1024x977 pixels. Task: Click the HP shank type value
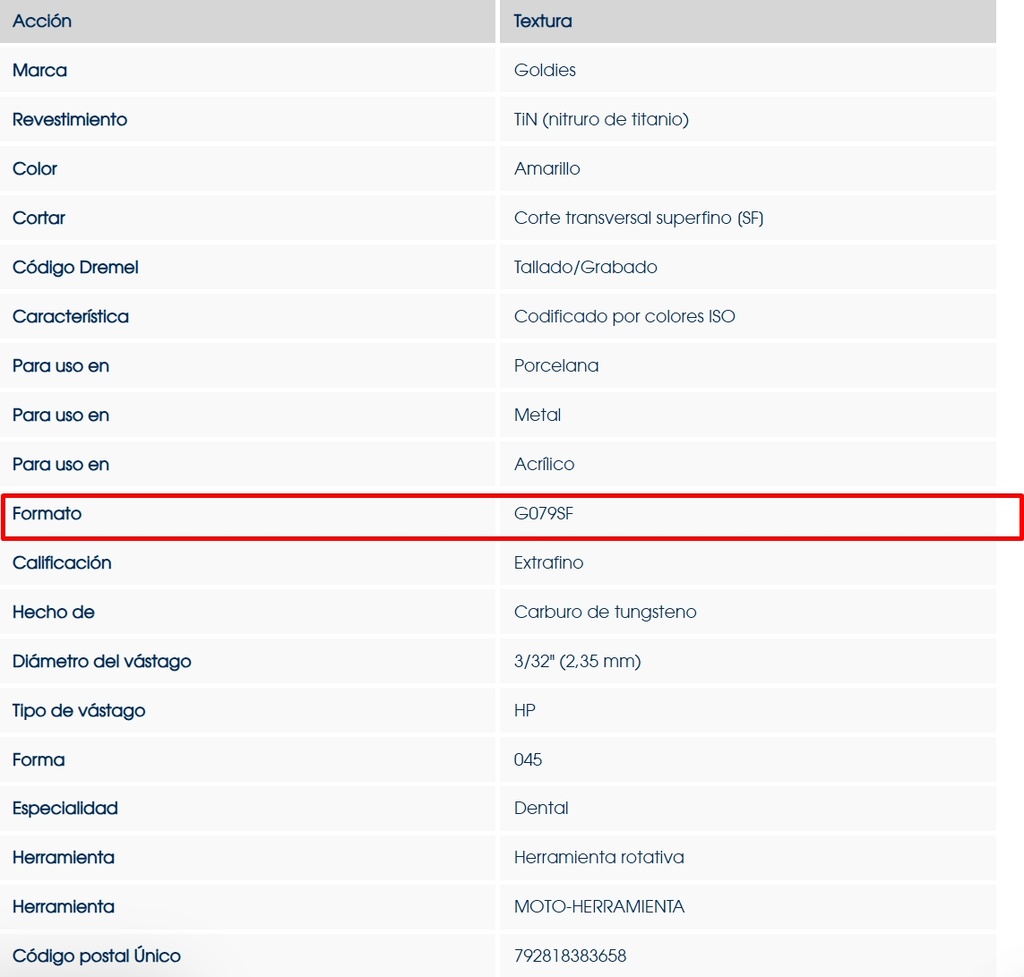[x=525, y=710]
